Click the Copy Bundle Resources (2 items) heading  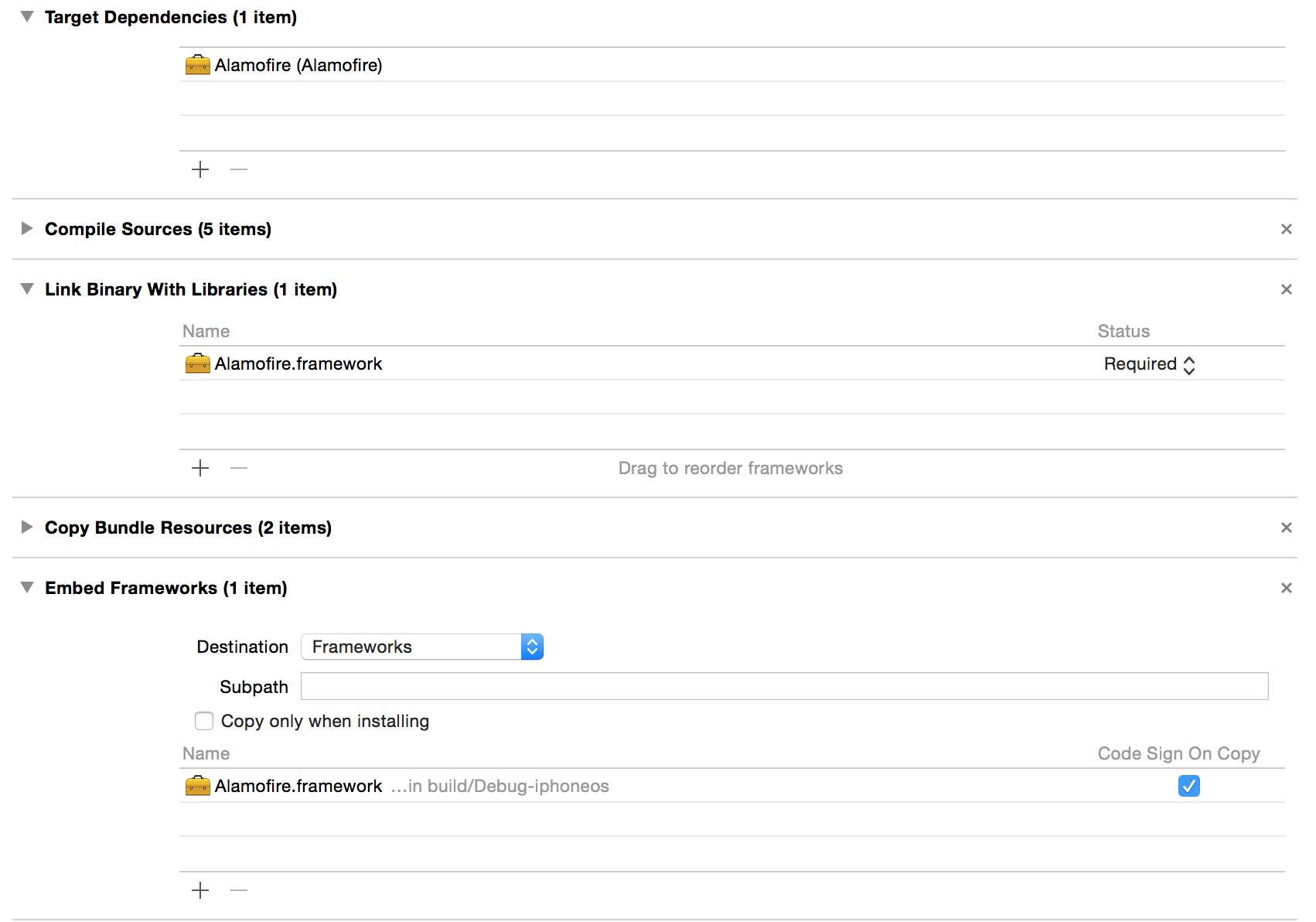pyautogui.click(x=188, y=528)
